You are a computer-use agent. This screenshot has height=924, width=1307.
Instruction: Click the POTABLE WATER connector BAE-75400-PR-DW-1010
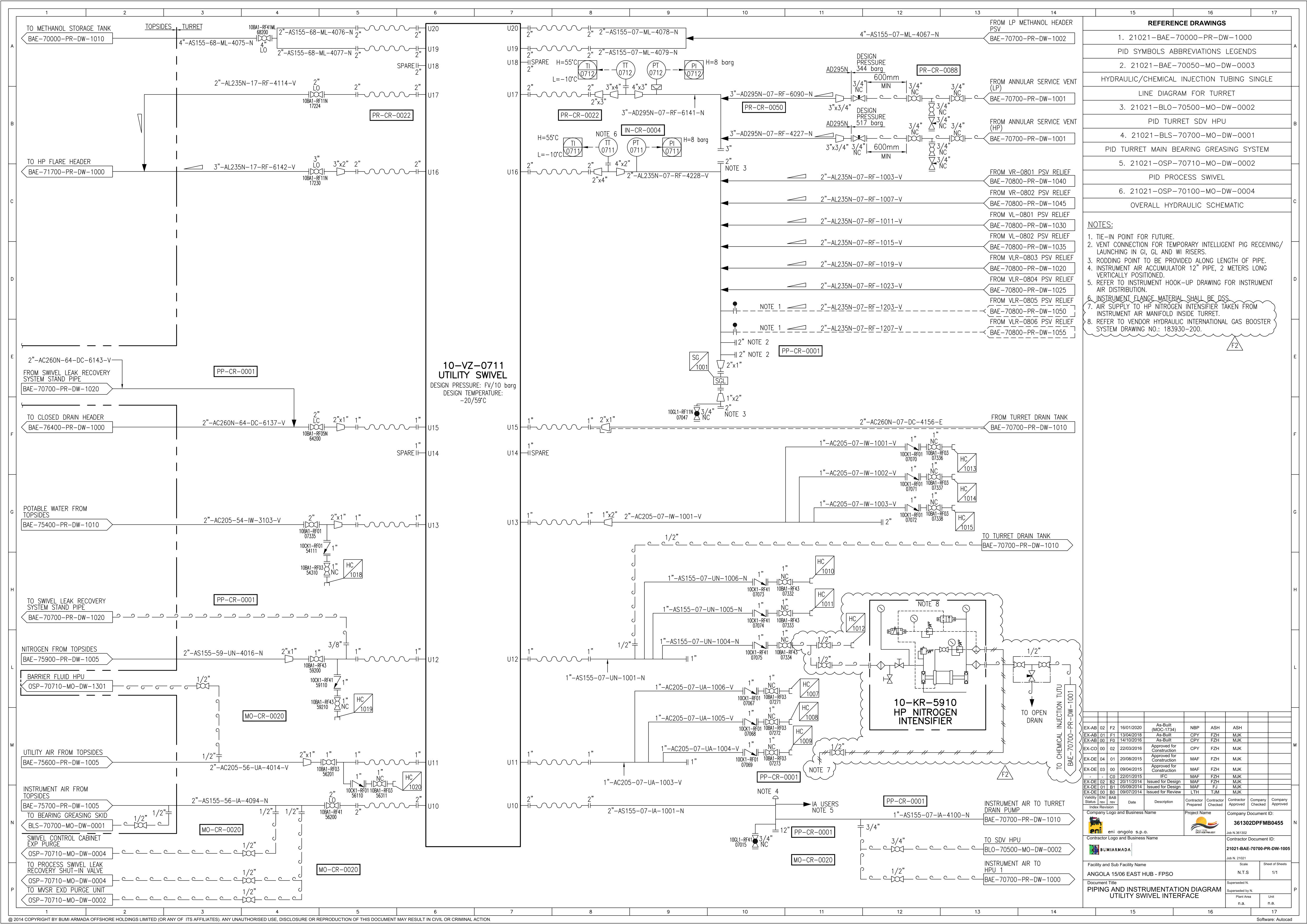(x=67, y=525)
